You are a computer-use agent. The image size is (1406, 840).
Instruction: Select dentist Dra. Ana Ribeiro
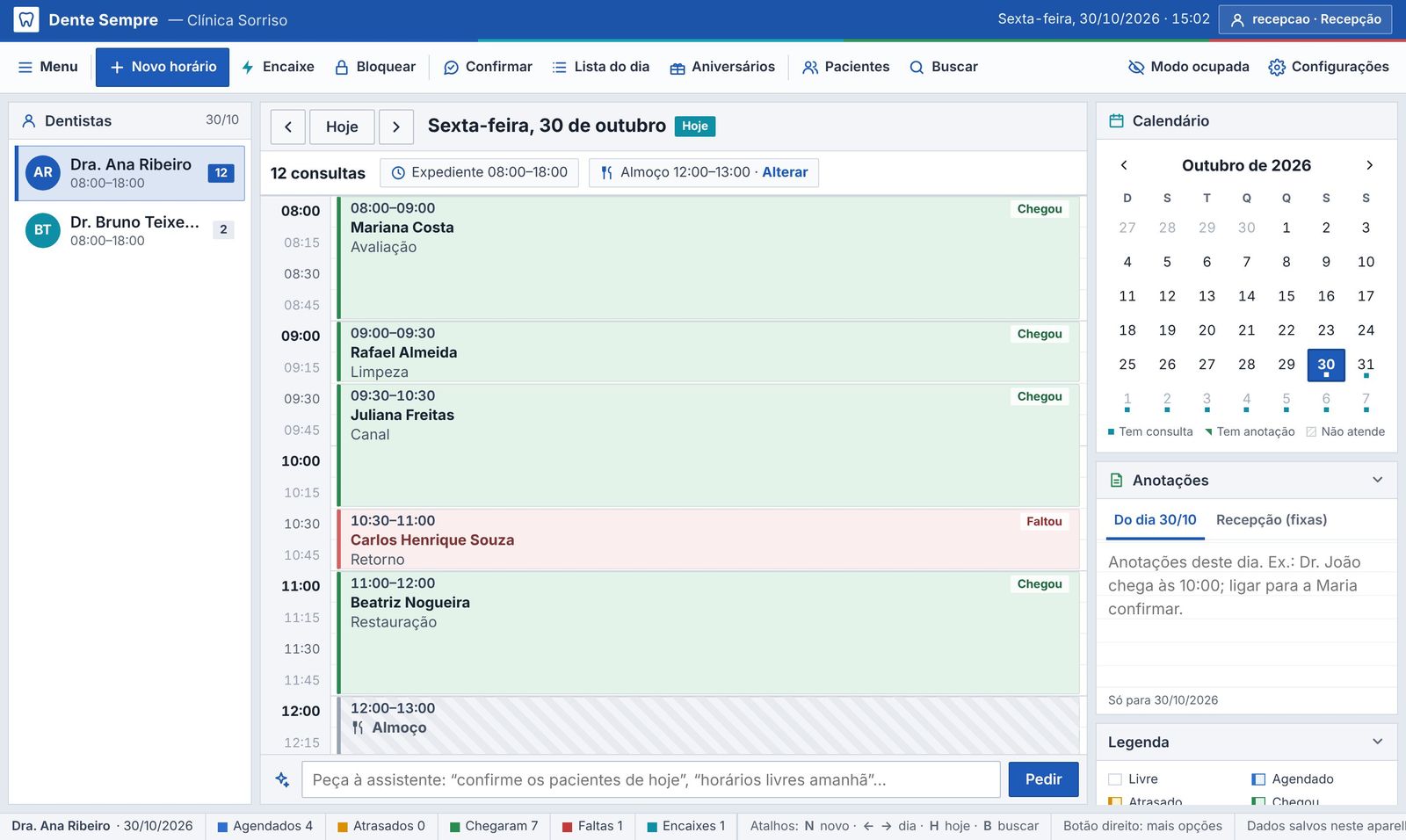pyautogui.click(x=130, y=173)
